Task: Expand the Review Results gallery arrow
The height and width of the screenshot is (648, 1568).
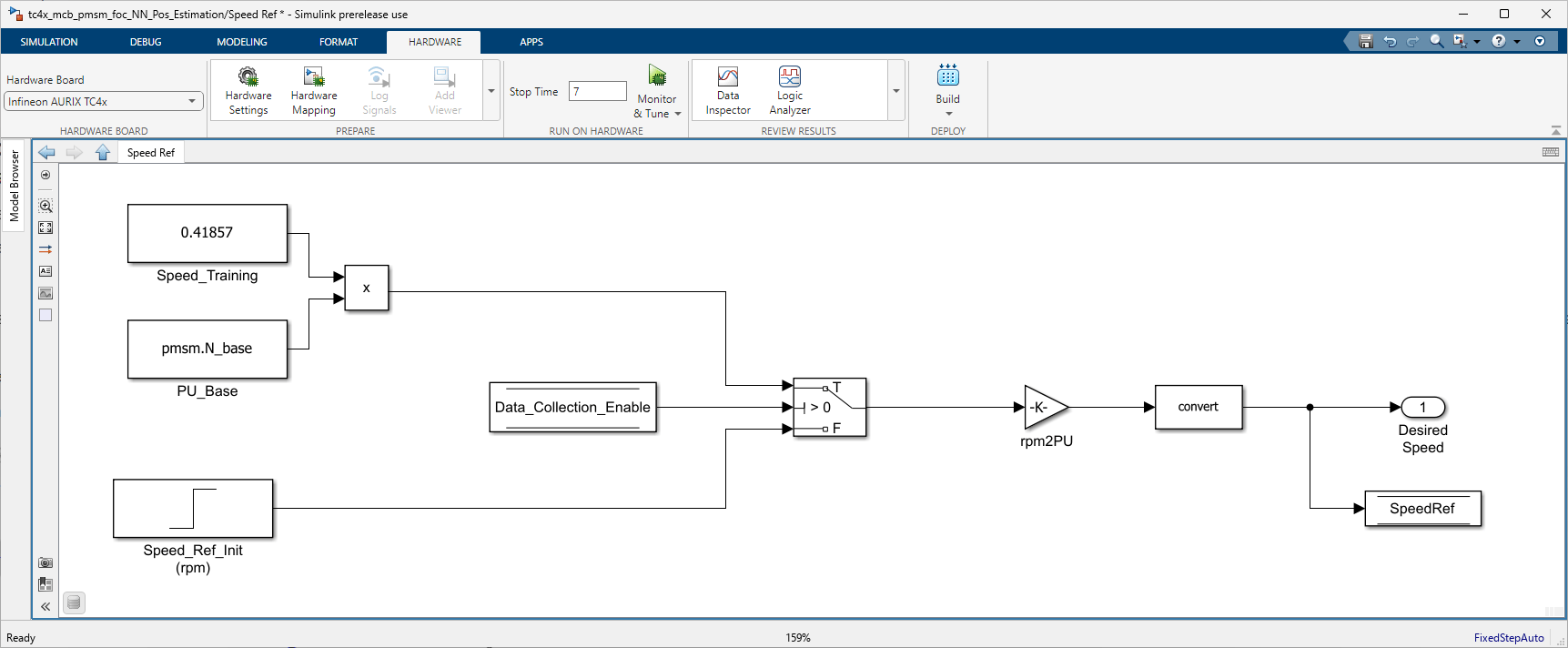Action: coord(896,90)
